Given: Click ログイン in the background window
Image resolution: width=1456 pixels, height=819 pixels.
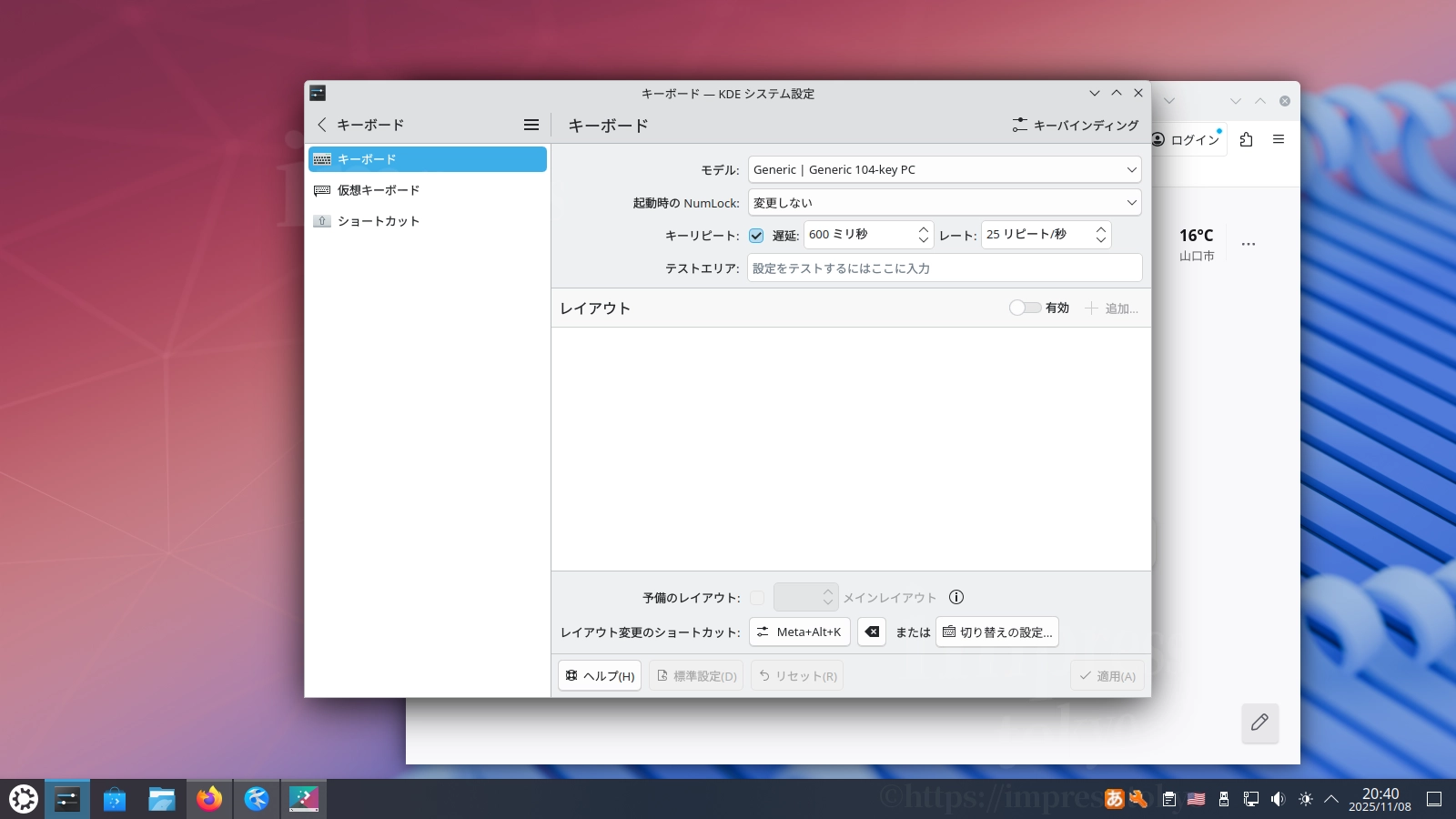Looking at the screenshot, I should (x=1187, y=139).
